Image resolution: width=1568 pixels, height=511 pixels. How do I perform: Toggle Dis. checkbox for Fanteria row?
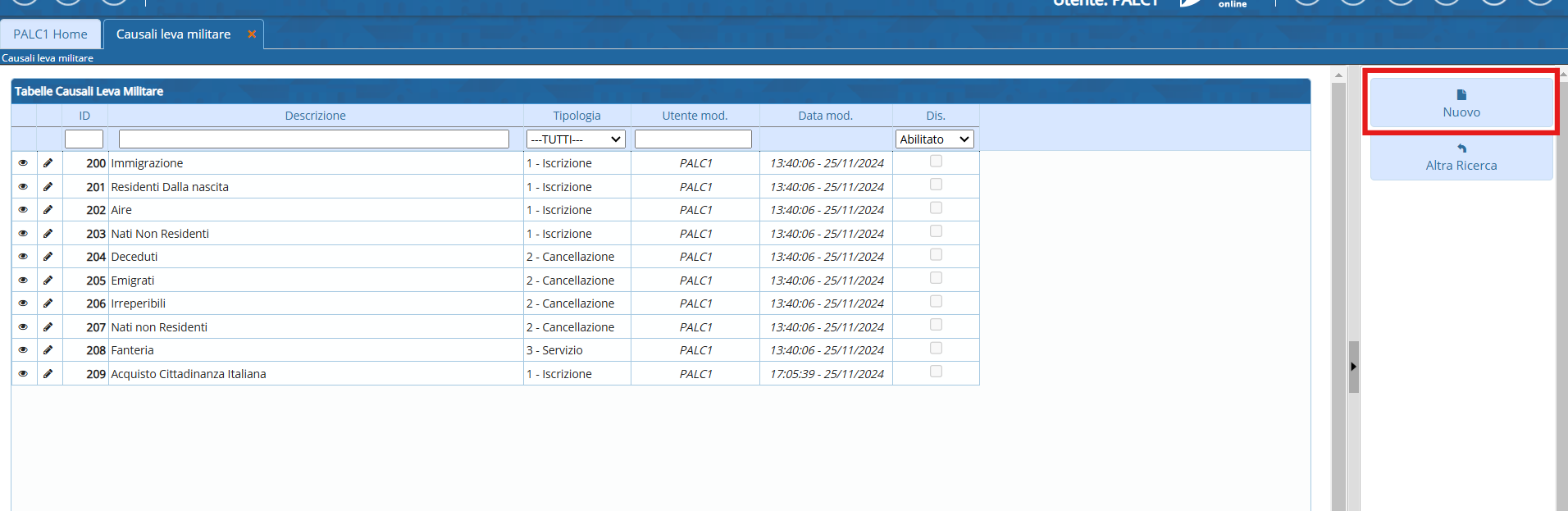coord(936,349)
